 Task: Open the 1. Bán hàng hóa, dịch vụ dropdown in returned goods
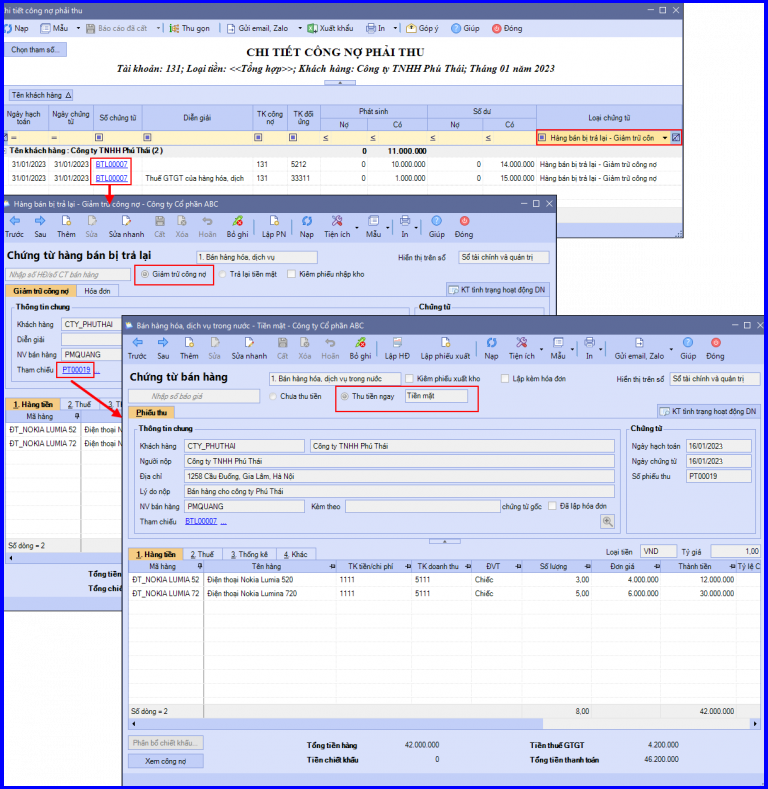click(x=257, y=257)
